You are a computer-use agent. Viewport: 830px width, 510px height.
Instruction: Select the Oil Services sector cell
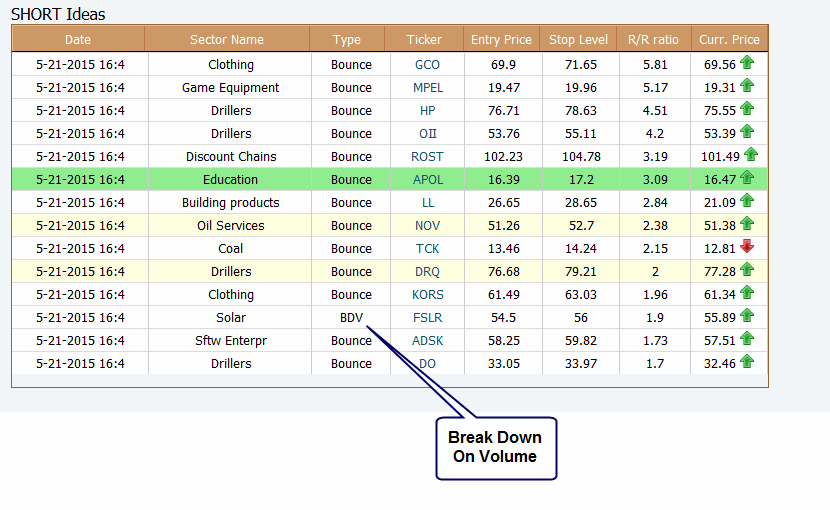230,226
